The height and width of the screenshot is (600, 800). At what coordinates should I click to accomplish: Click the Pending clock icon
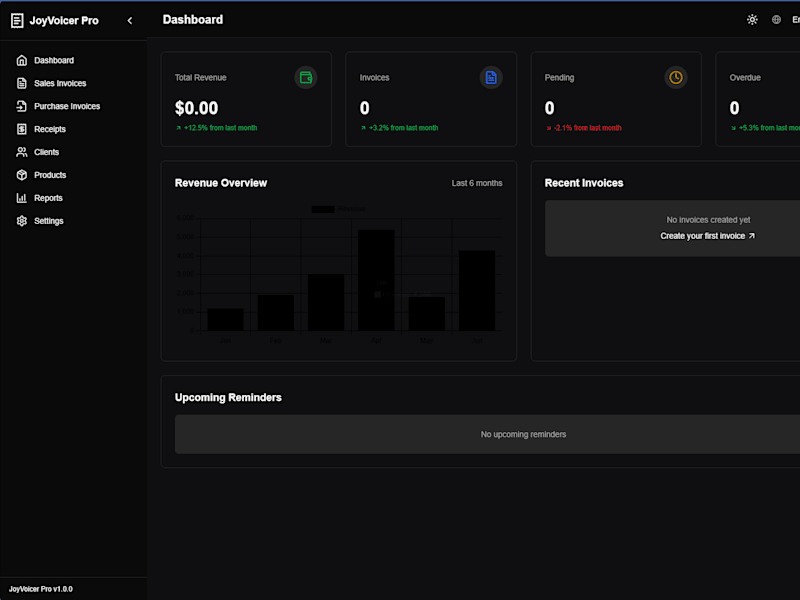click(x=676, y=78)
